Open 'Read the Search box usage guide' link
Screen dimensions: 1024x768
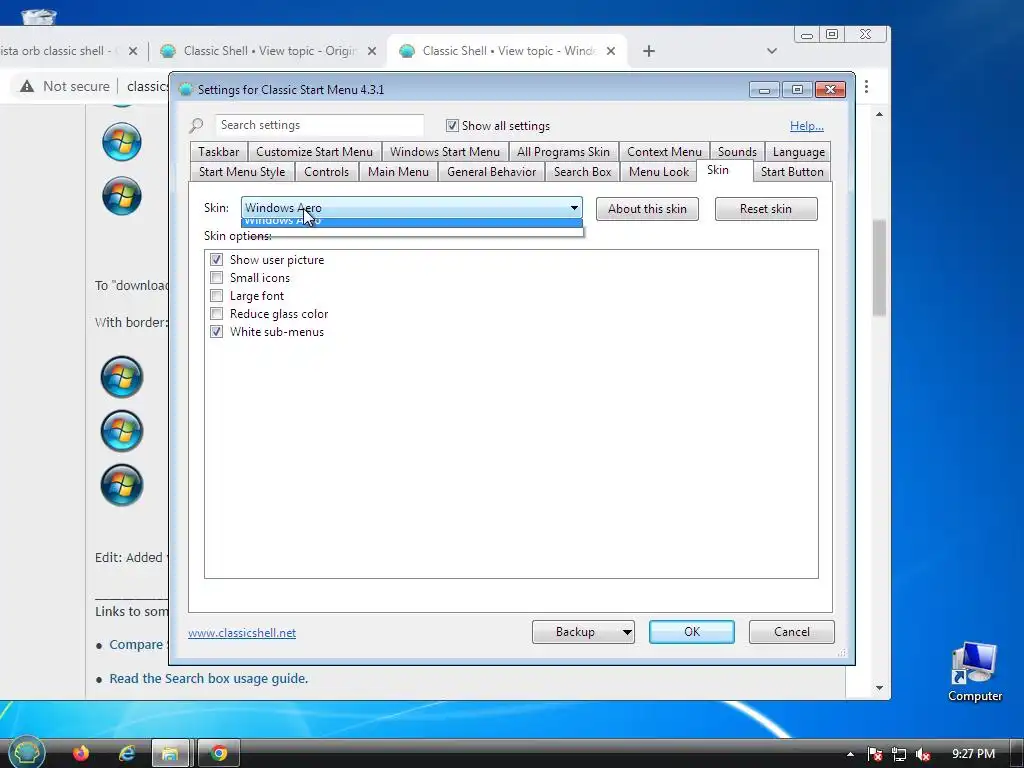(x=208, y=679)
